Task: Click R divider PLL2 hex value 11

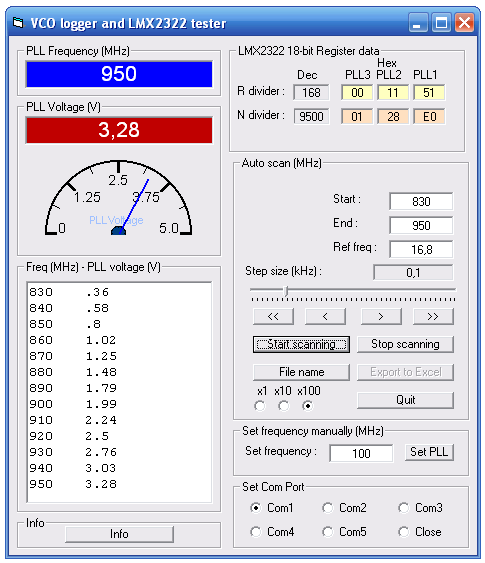Action: (393, 93)
